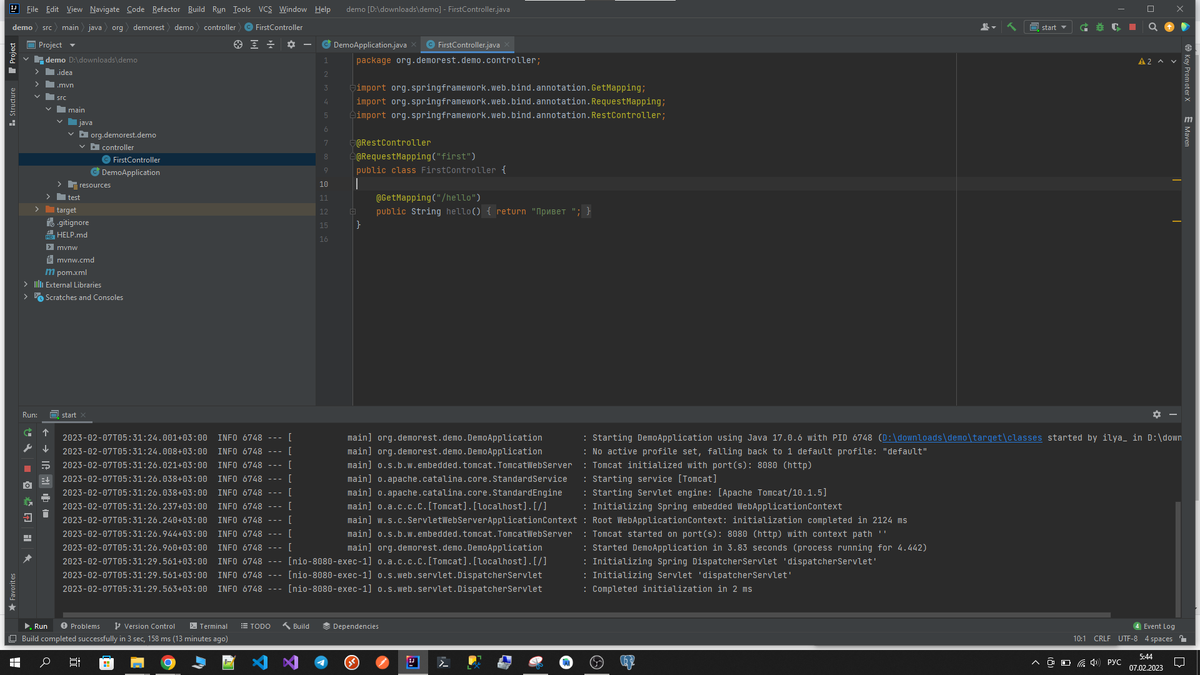Expand the .mvn folder

pos(37,85)
